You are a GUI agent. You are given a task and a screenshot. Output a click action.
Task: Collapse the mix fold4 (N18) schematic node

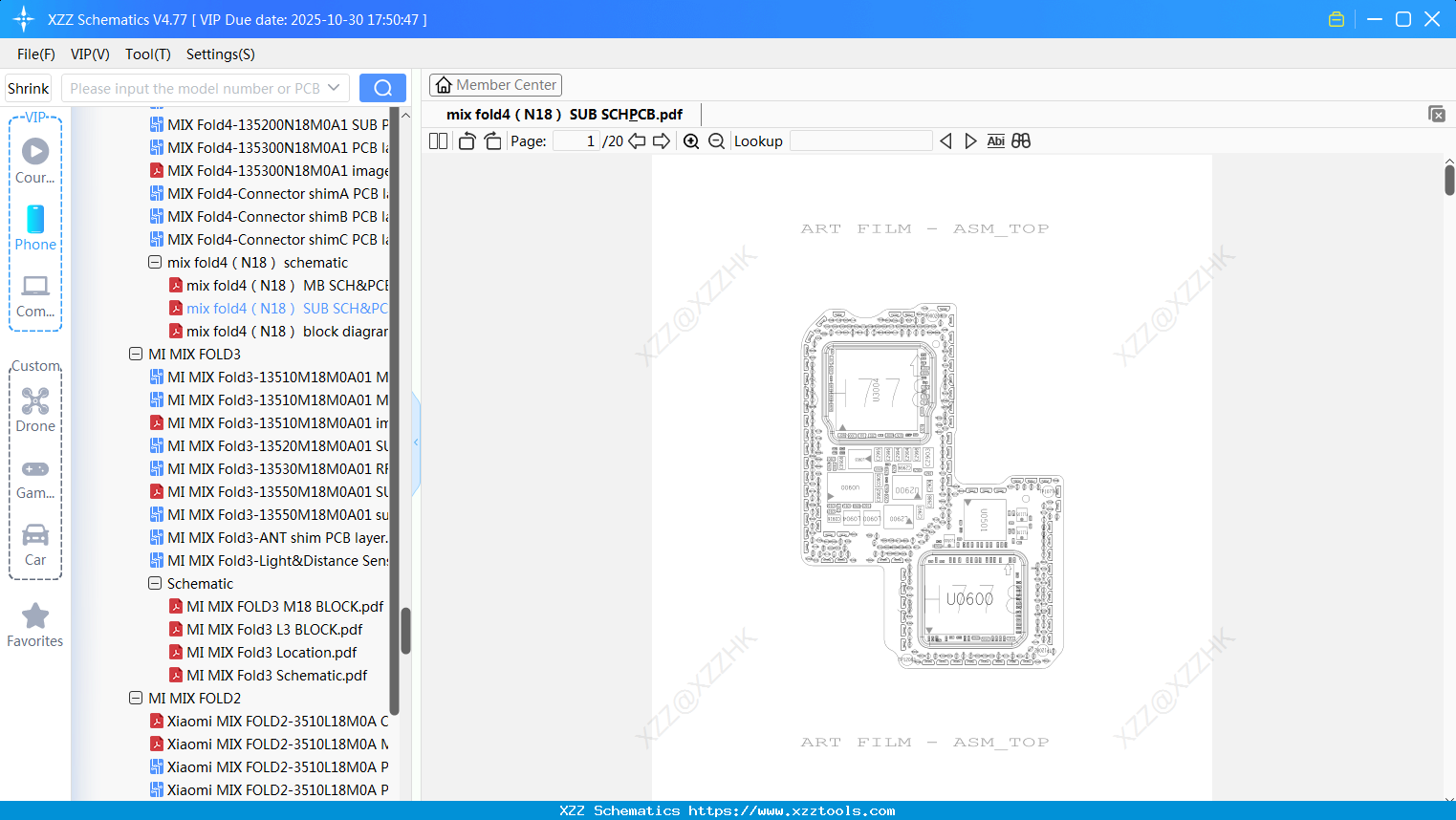(155, 263)
